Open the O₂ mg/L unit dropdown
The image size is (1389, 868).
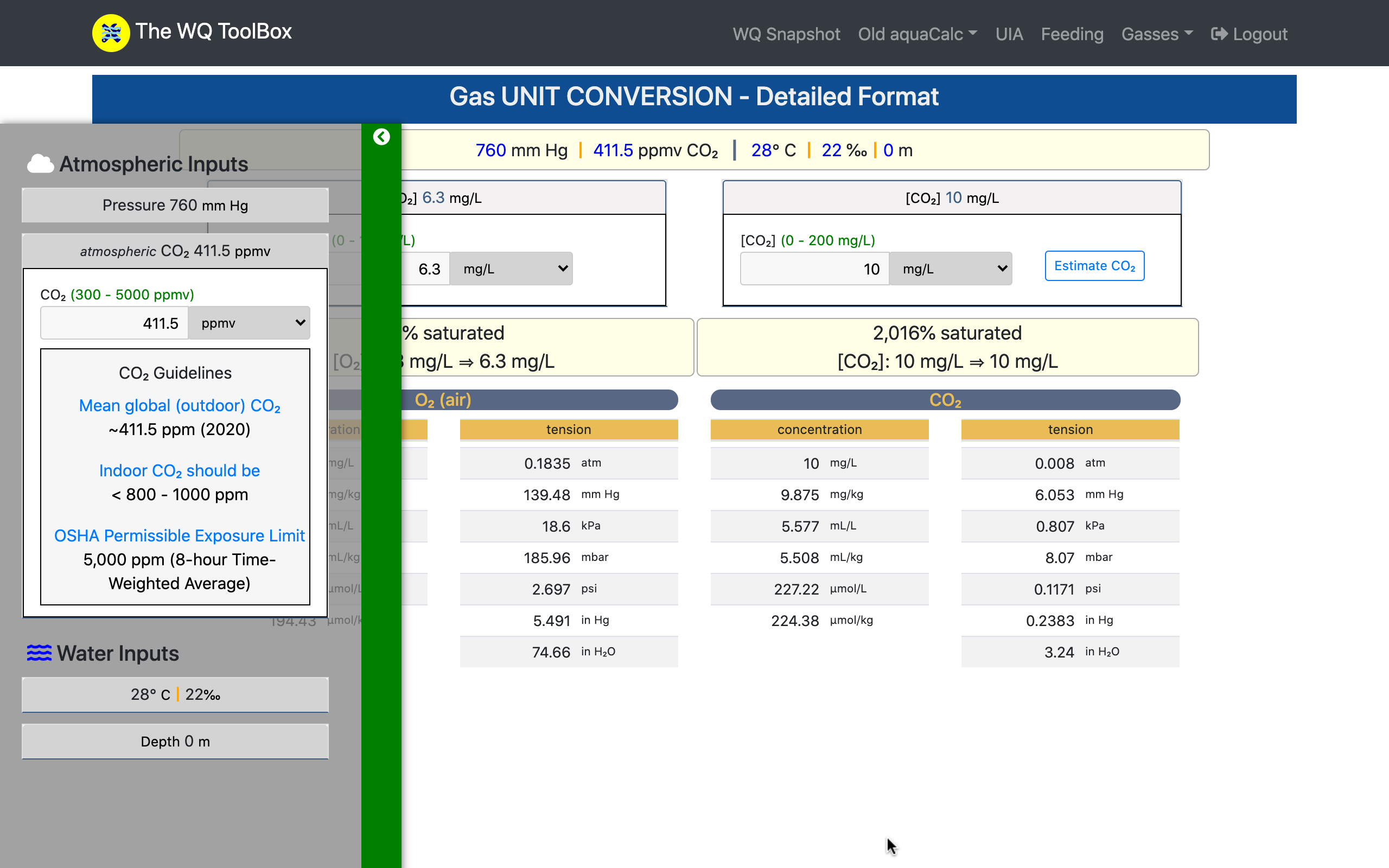(511, 269)
